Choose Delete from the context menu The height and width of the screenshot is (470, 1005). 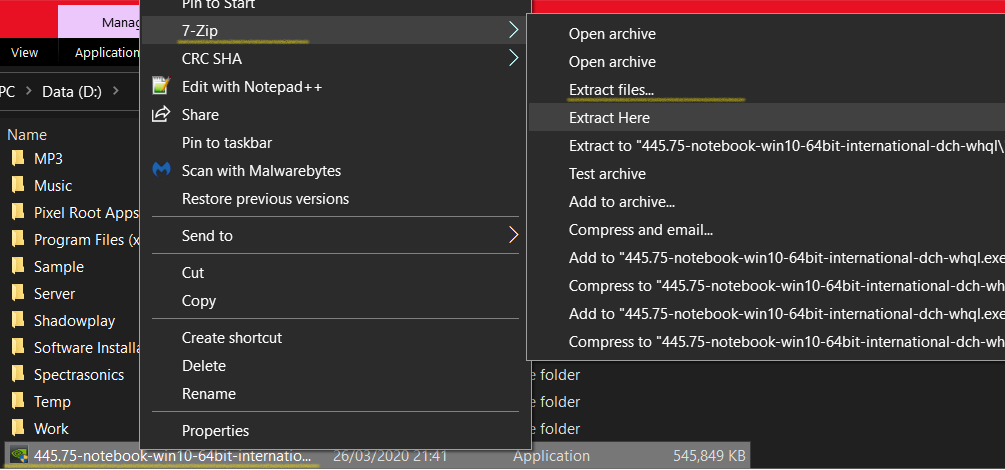(x=335, y=365)
